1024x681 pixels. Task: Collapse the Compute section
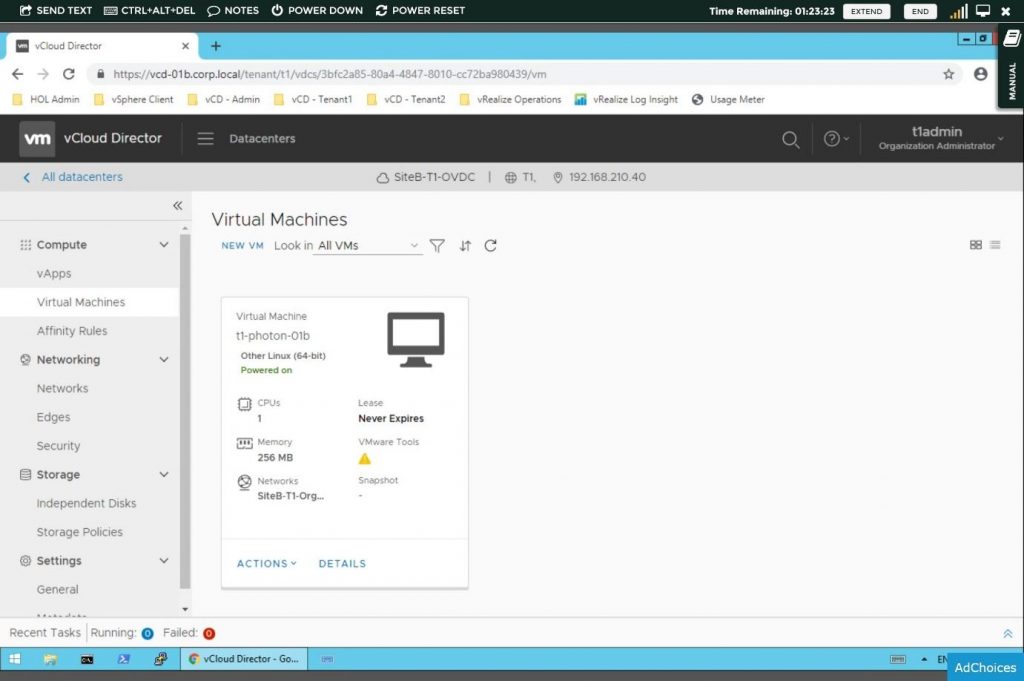click(164, 244)
